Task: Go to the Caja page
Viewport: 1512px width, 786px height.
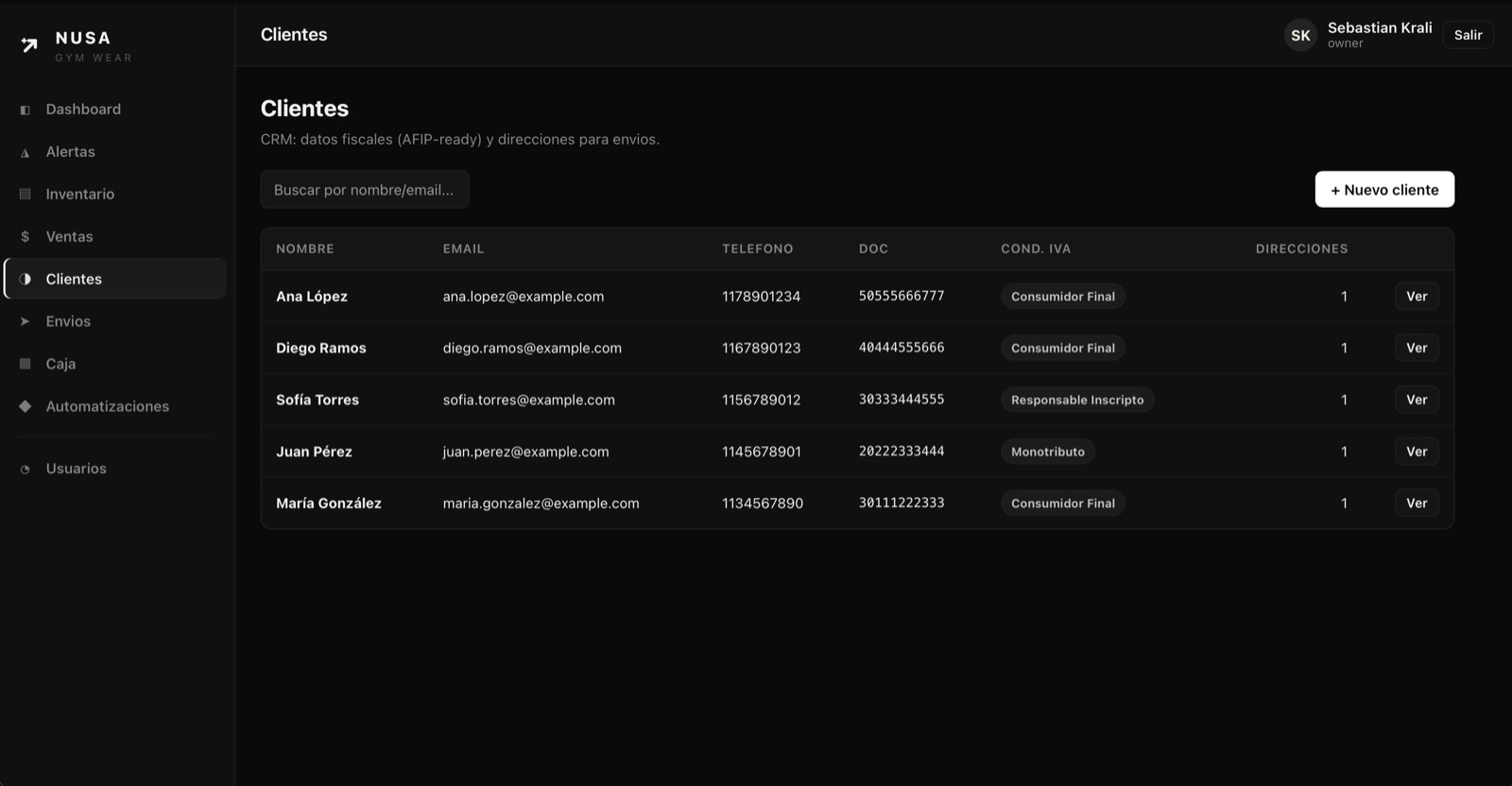Action: [115, 364]
